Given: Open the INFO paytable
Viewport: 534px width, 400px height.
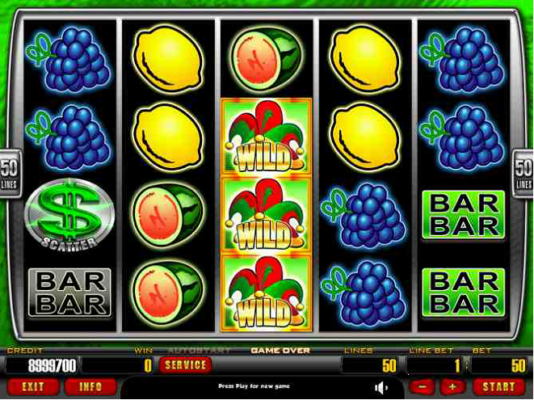Looking at the screenshot, I should (91, 387).
